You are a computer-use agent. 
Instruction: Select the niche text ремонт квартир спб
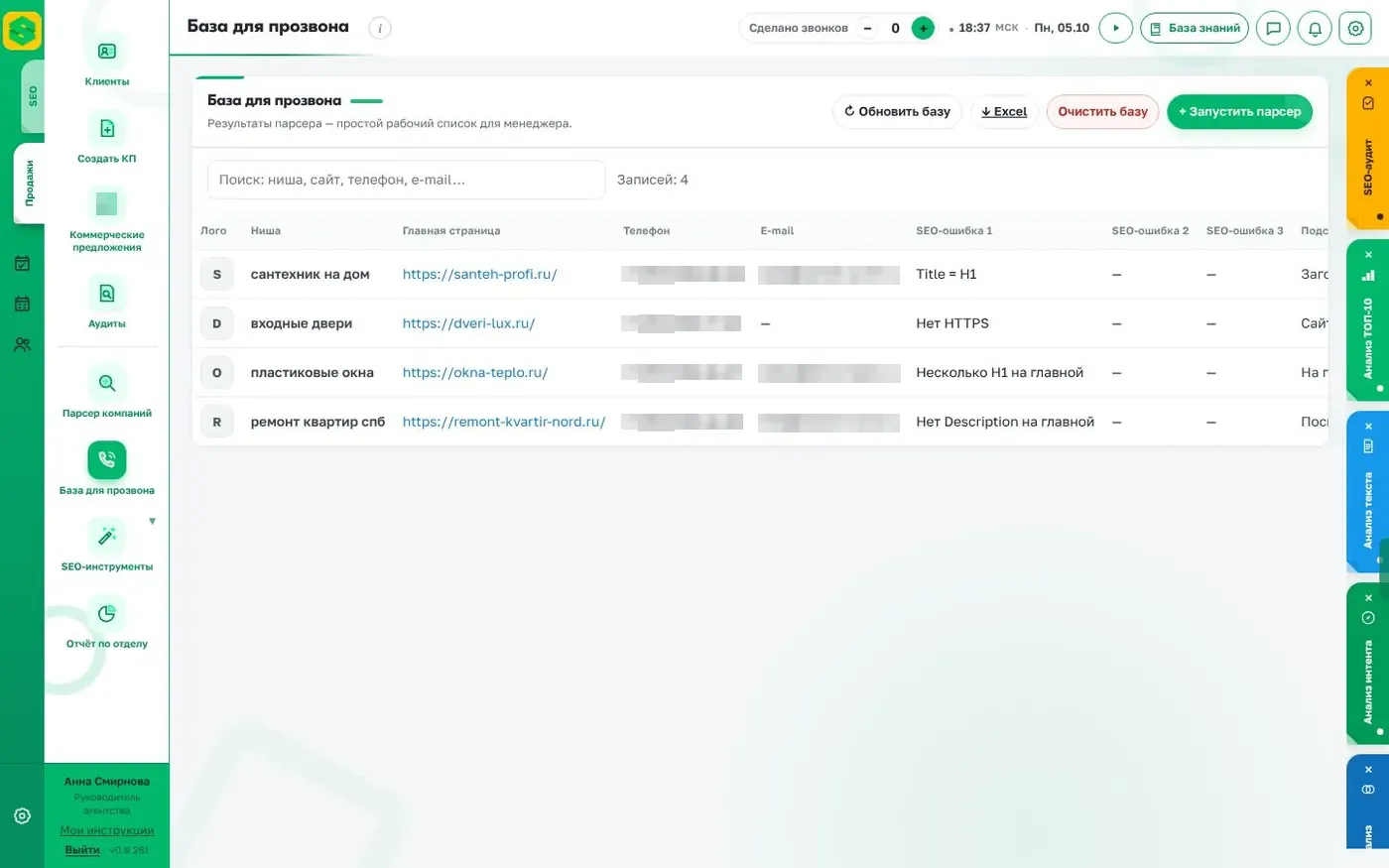tap(317, 422)
